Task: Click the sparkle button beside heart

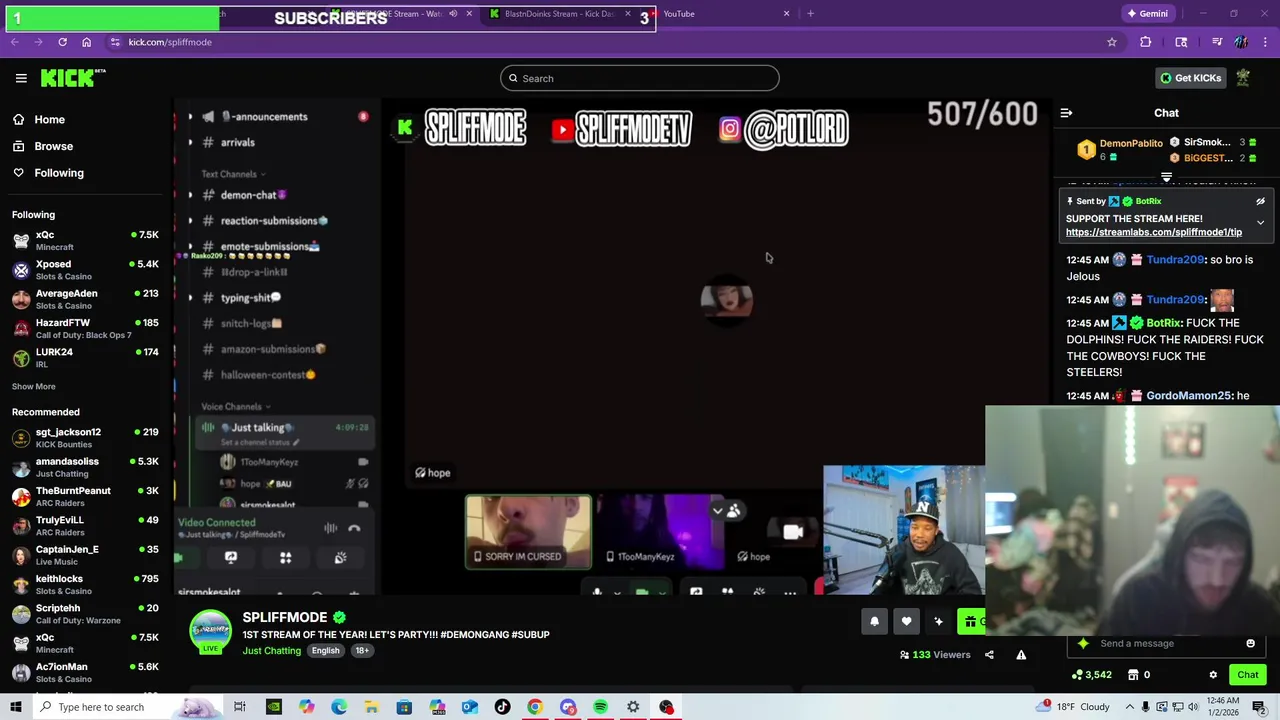Action: coord(938,622)
